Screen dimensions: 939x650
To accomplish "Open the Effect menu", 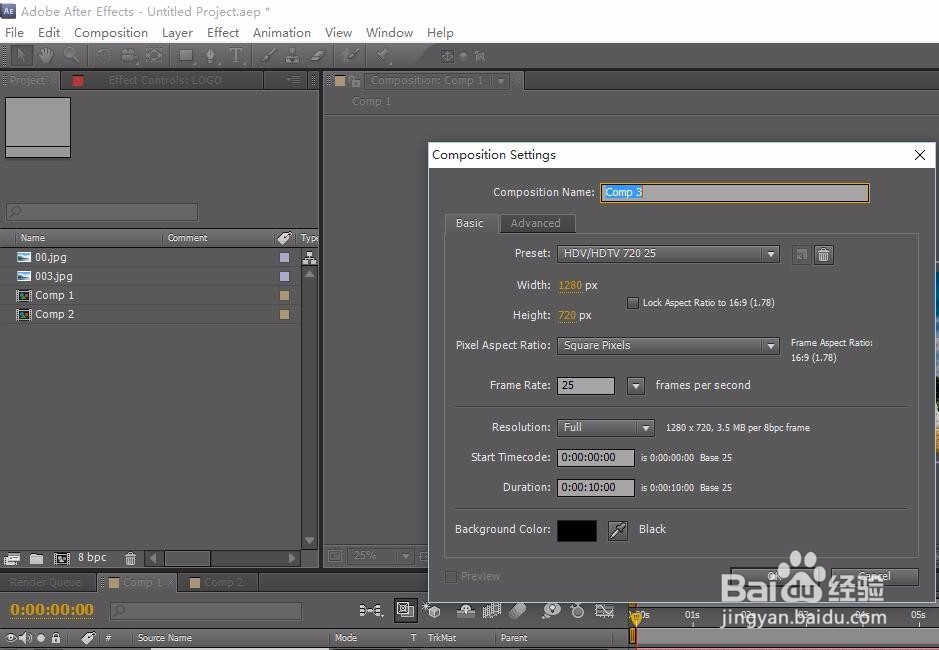I will click(x=223, y=32).
